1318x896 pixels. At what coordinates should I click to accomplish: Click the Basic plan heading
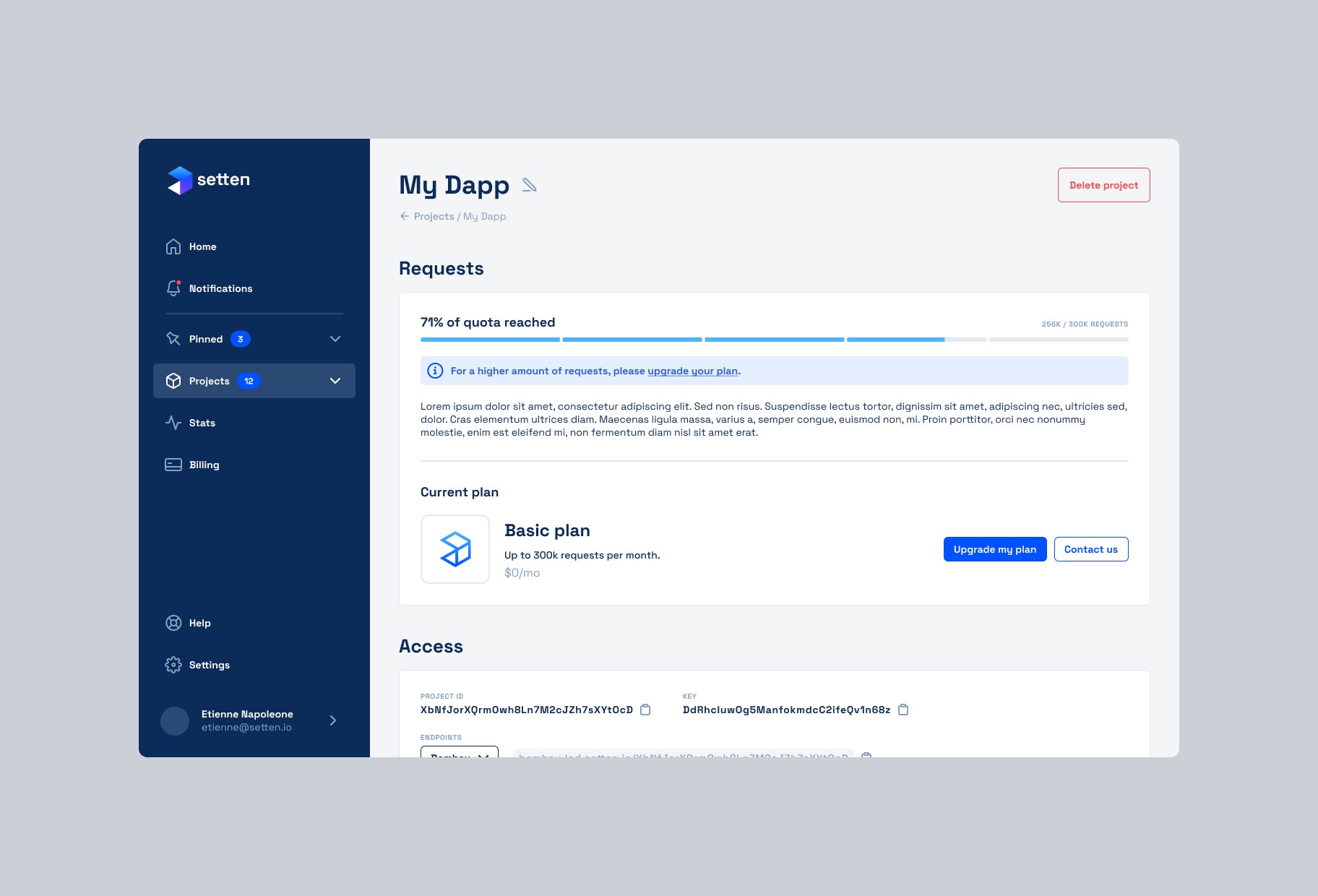[547, 530]
